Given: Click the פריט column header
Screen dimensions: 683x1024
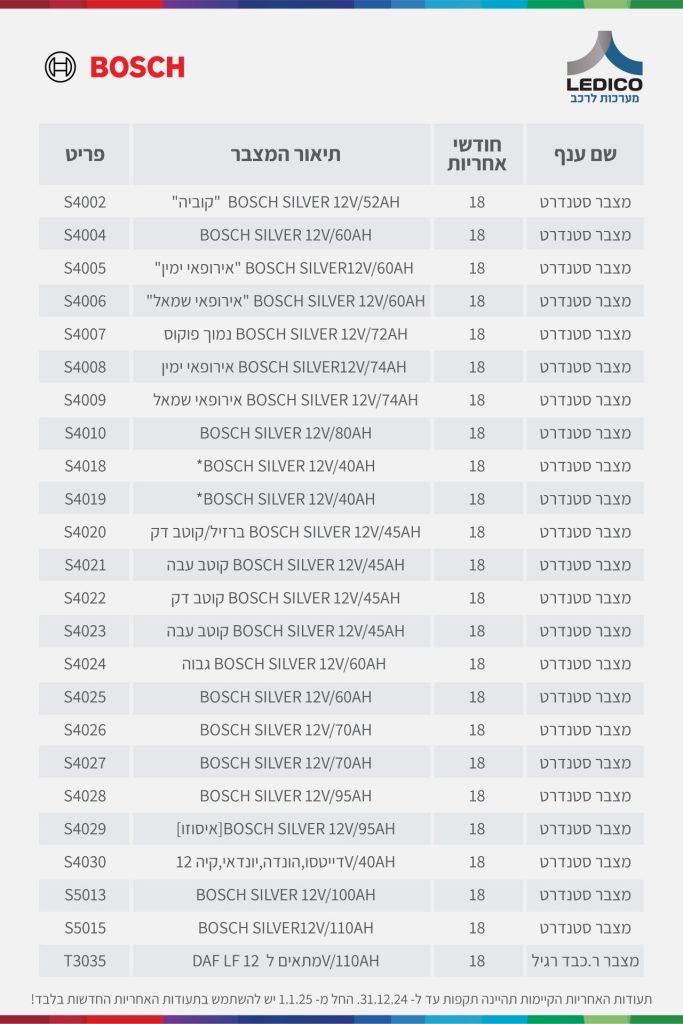Looking at the screenshot, I should (x=85, y=154).
